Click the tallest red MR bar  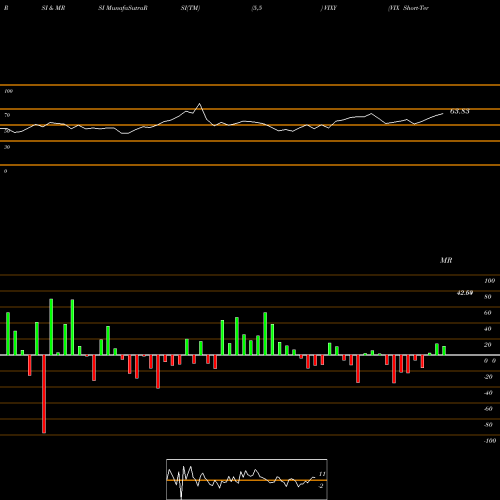pyautogui.click(x=44, y=394)
